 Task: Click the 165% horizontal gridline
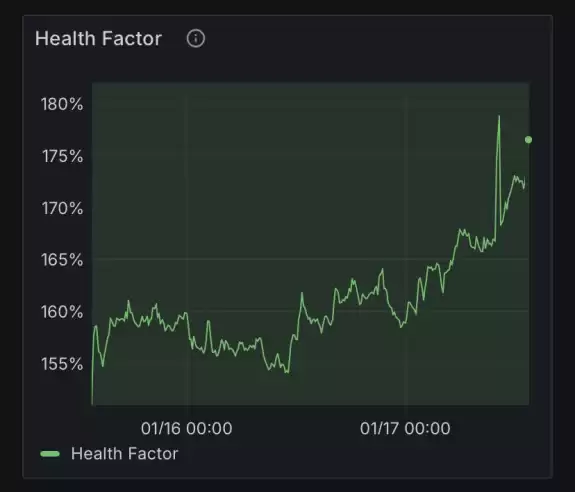[310, 259]
